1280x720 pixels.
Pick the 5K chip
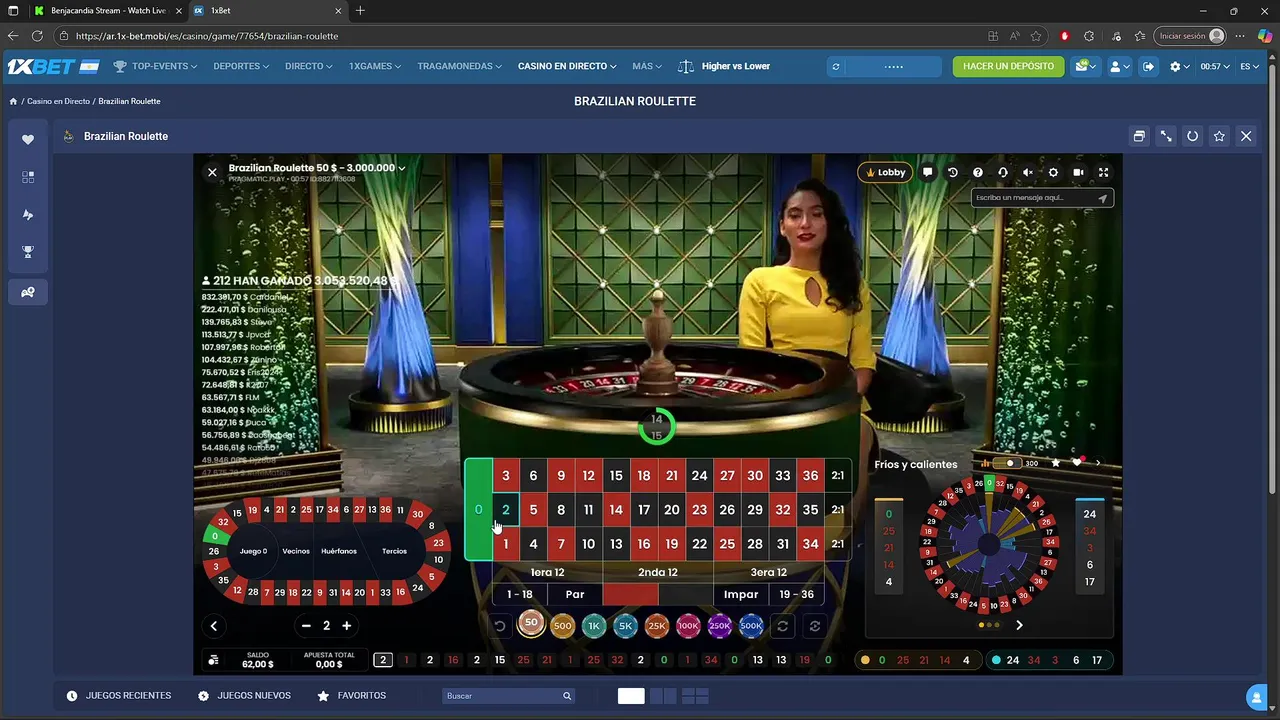point(625,626)
